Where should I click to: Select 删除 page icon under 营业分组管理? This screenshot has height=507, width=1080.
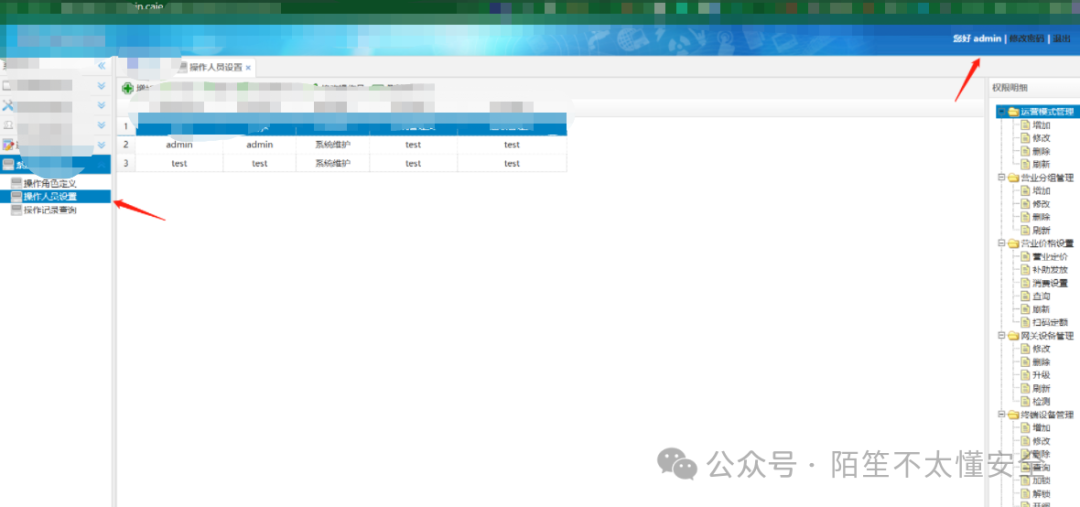(x=1025, y=217)
